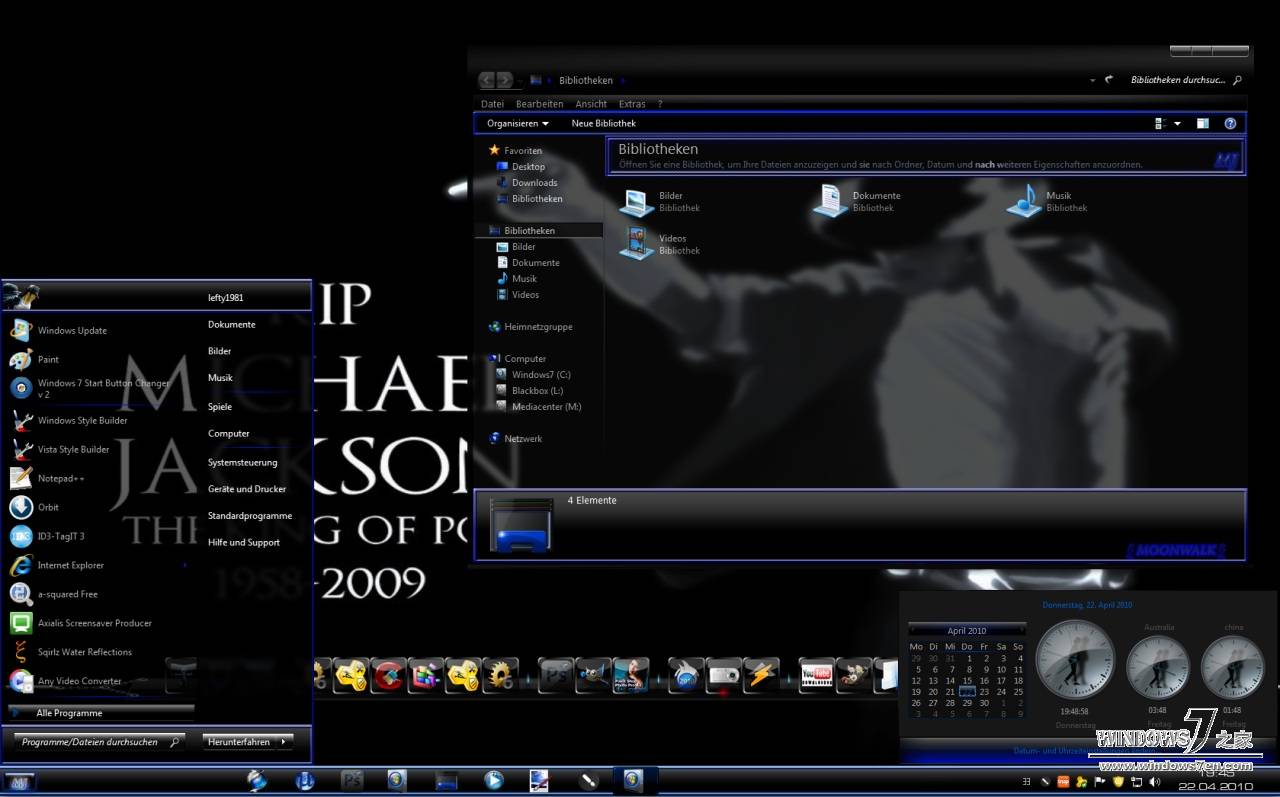The width and height of the screenshot is (1280, 797).
Task: Expand the Organisieren dropdown
Action: tap(517, 124)
